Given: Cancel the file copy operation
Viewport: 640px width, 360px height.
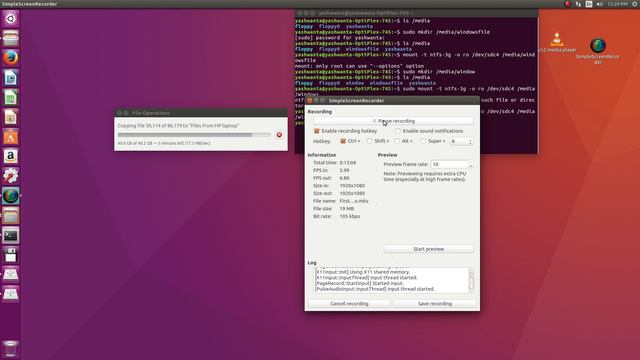Looking at the screenshot, I should pos(279,135).
